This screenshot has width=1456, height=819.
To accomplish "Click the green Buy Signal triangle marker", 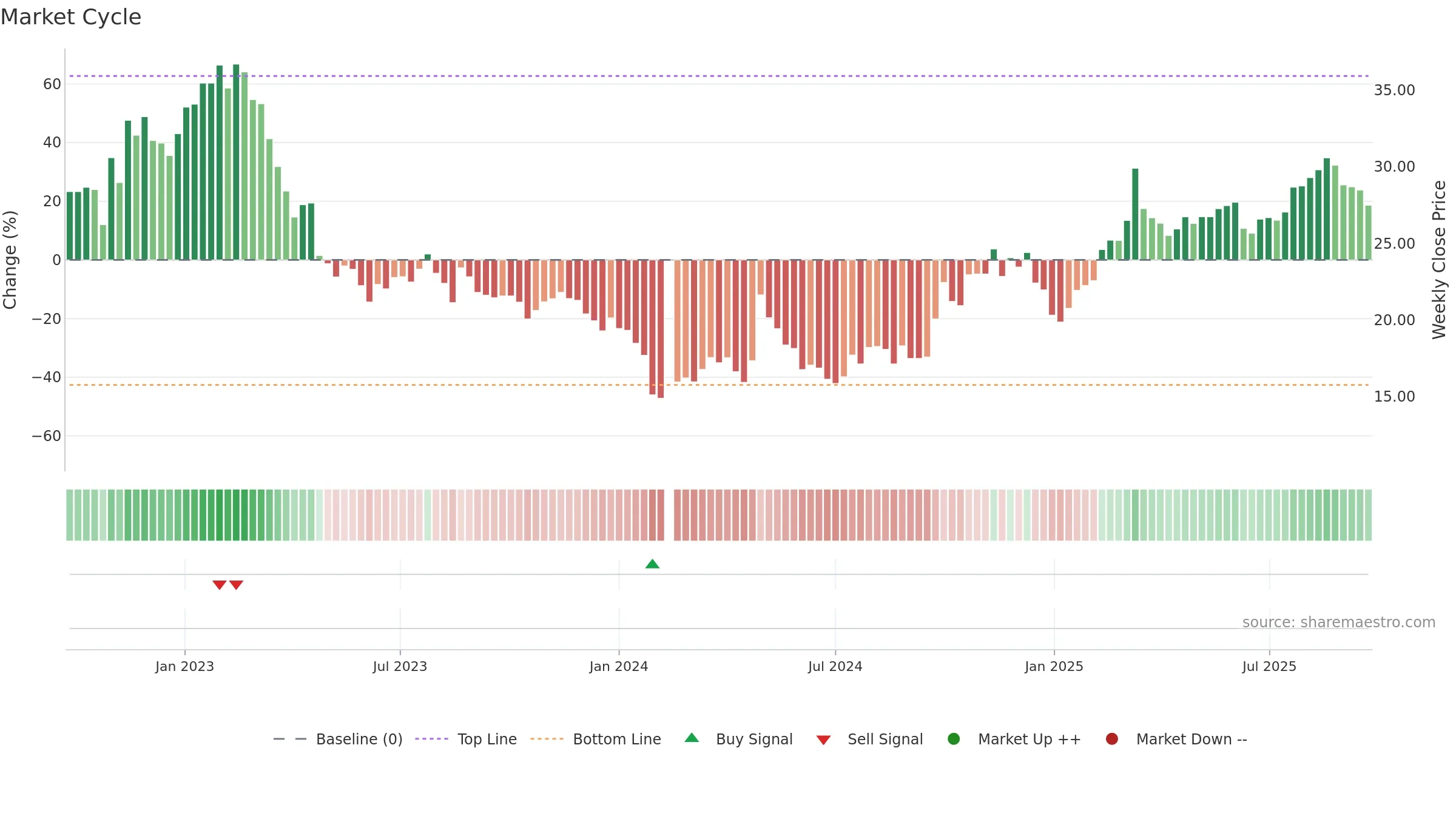I will [652, 564].
